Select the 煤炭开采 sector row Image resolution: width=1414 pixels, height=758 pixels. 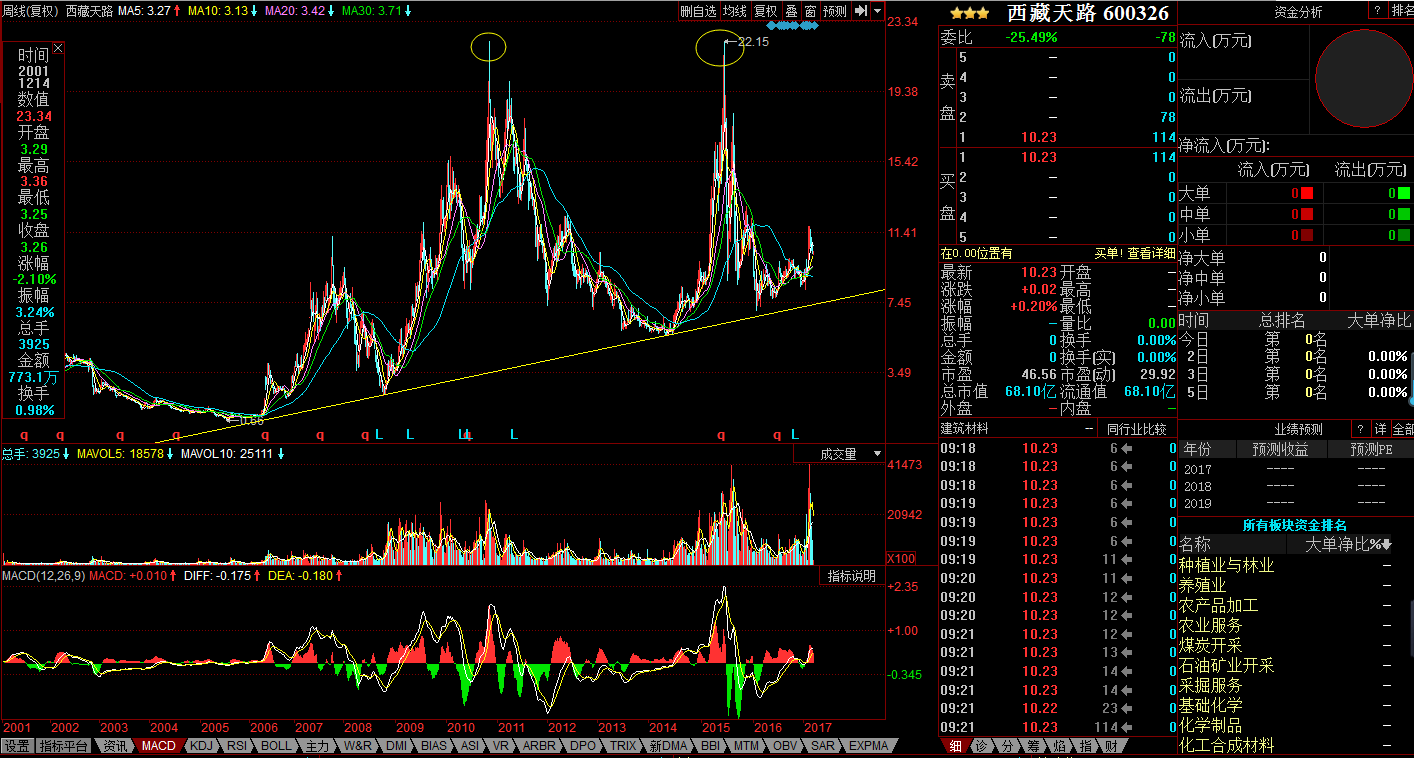(1296, 646)
